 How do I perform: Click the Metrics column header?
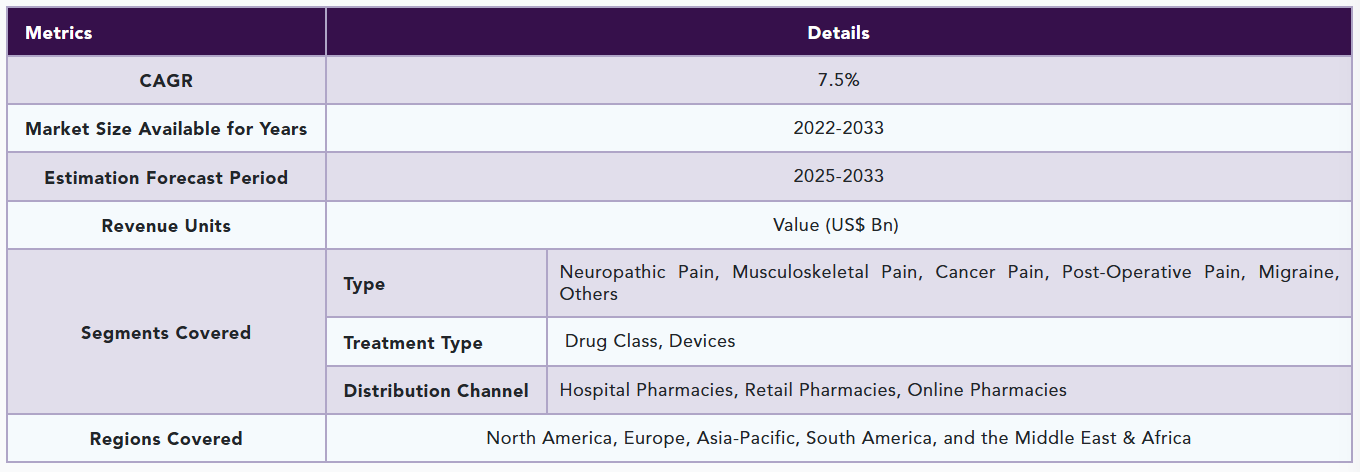coord(59,33)
